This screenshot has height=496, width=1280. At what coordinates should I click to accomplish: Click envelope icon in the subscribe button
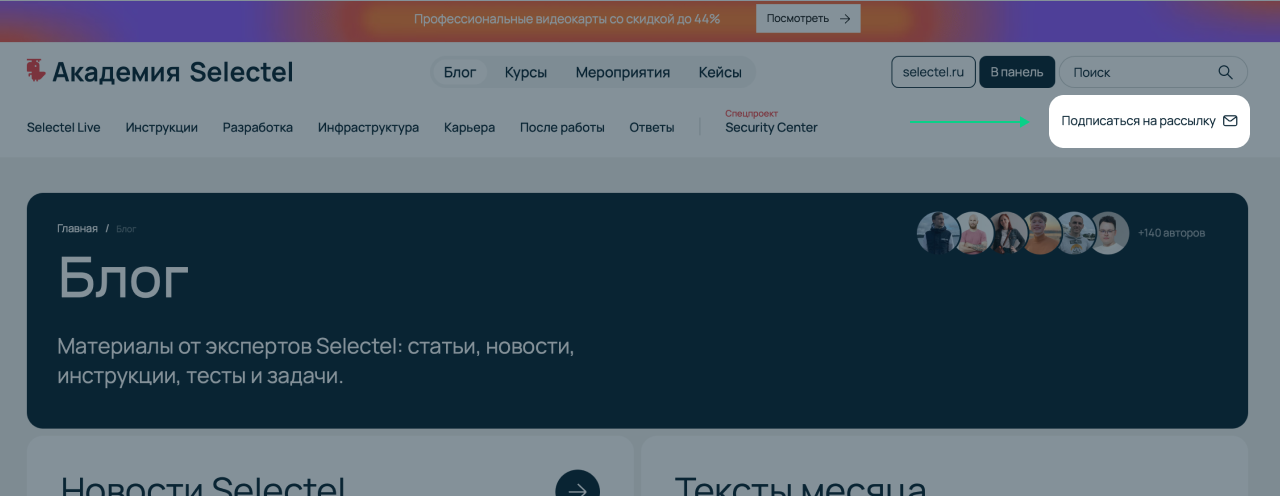point(1230,121)
